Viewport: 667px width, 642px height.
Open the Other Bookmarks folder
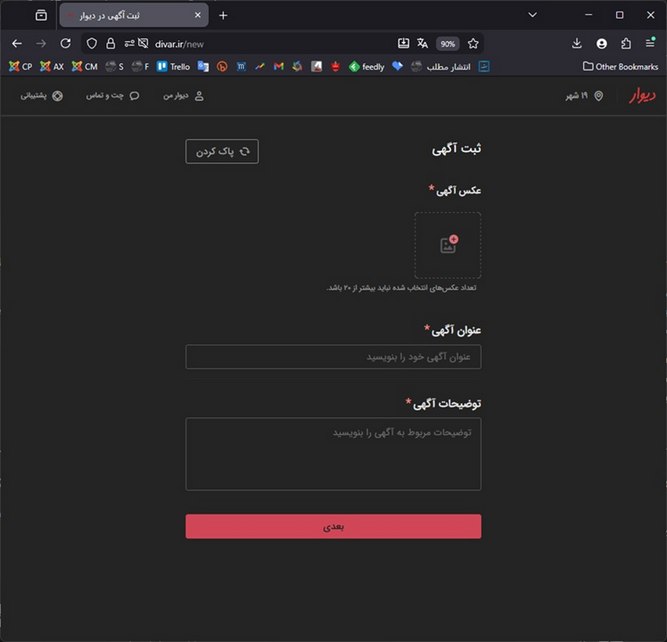[x=620, y=66]
